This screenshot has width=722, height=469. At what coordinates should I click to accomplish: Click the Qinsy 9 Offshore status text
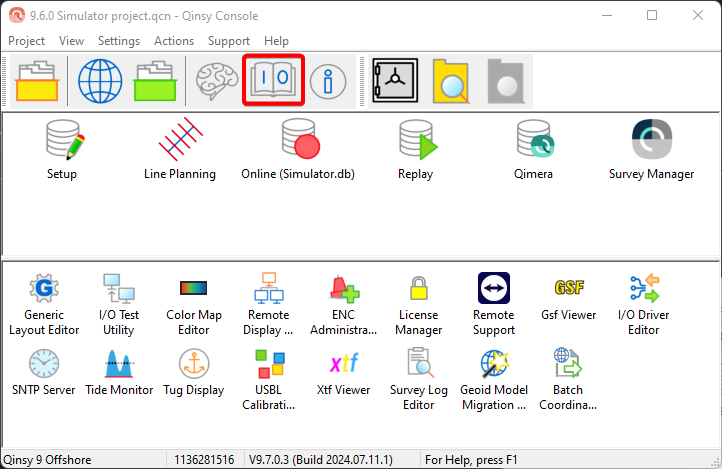pyautogui.click(x=47, y=460)
